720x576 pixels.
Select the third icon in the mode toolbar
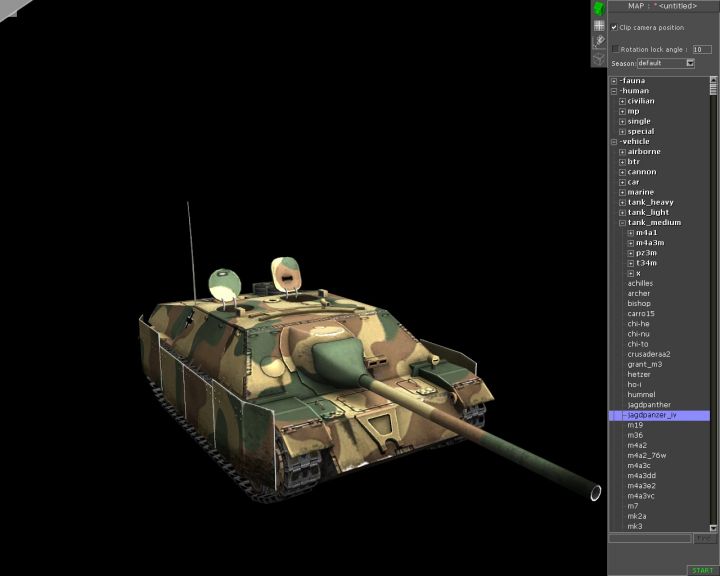(x=599, y=42)
